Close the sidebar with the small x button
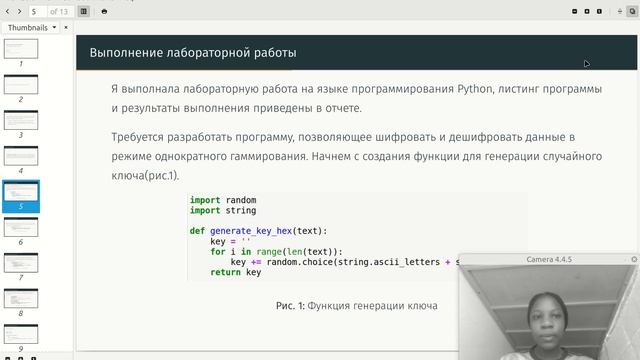 tap(66, 27)
